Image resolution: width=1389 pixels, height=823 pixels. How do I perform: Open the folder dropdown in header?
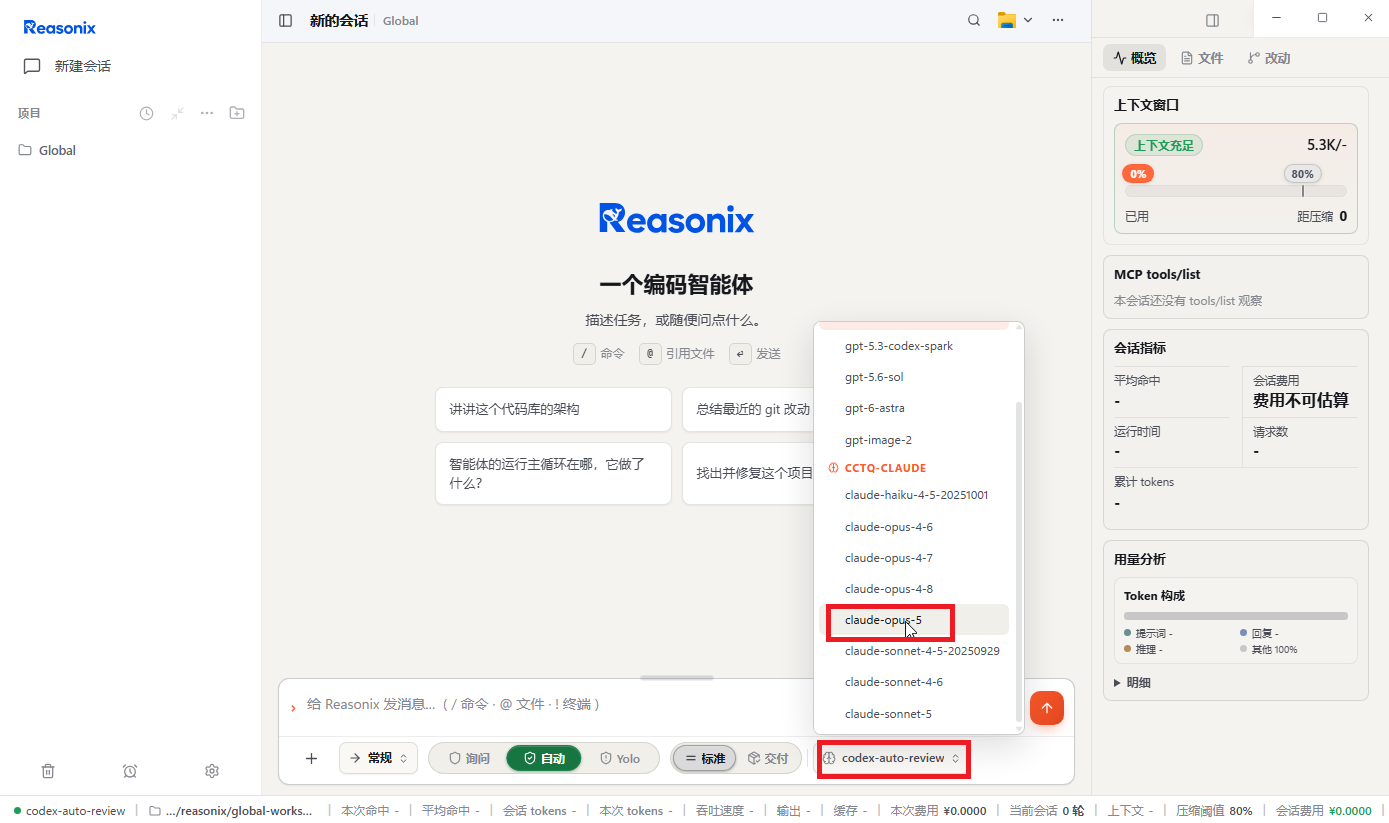1015,20
